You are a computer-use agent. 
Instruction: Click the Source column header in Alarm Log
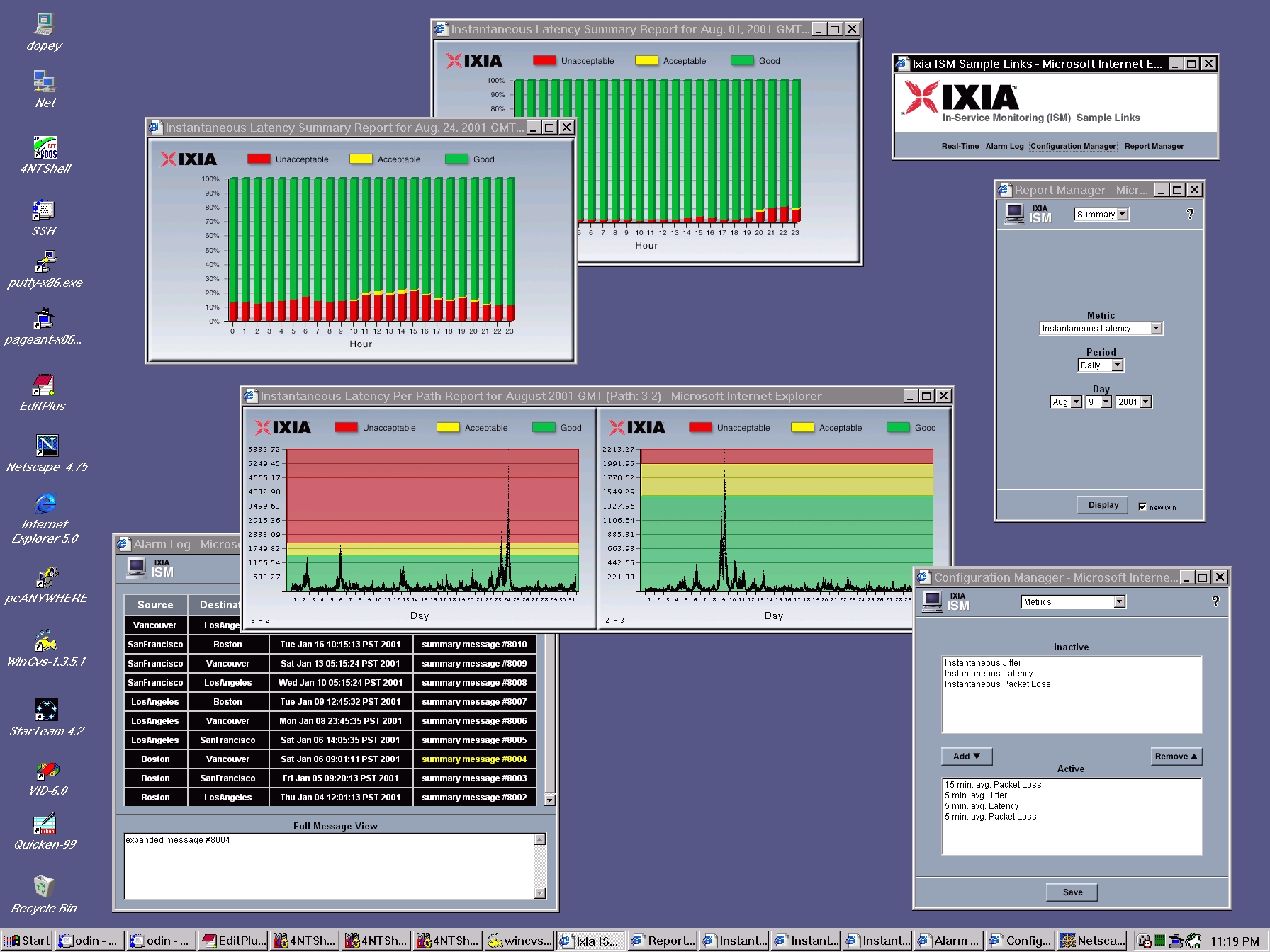click(x=155, y=605)
